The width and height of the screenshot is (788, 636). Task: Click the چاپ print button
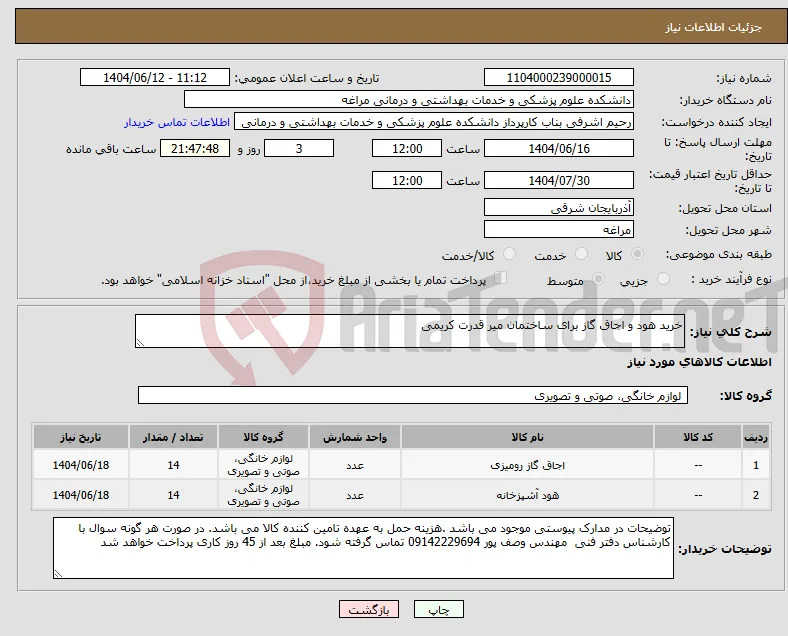(439, 609)
